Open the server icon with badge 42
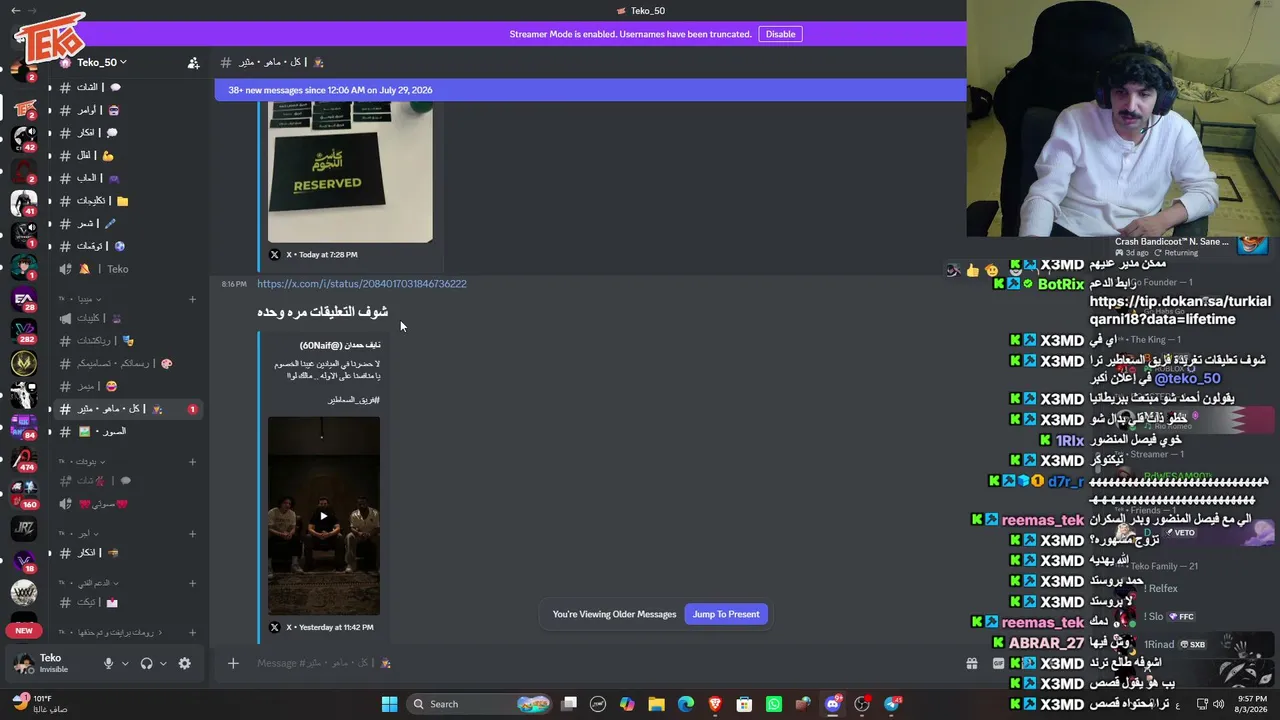This screenshot has width=1280, height=720. [24, 138]
